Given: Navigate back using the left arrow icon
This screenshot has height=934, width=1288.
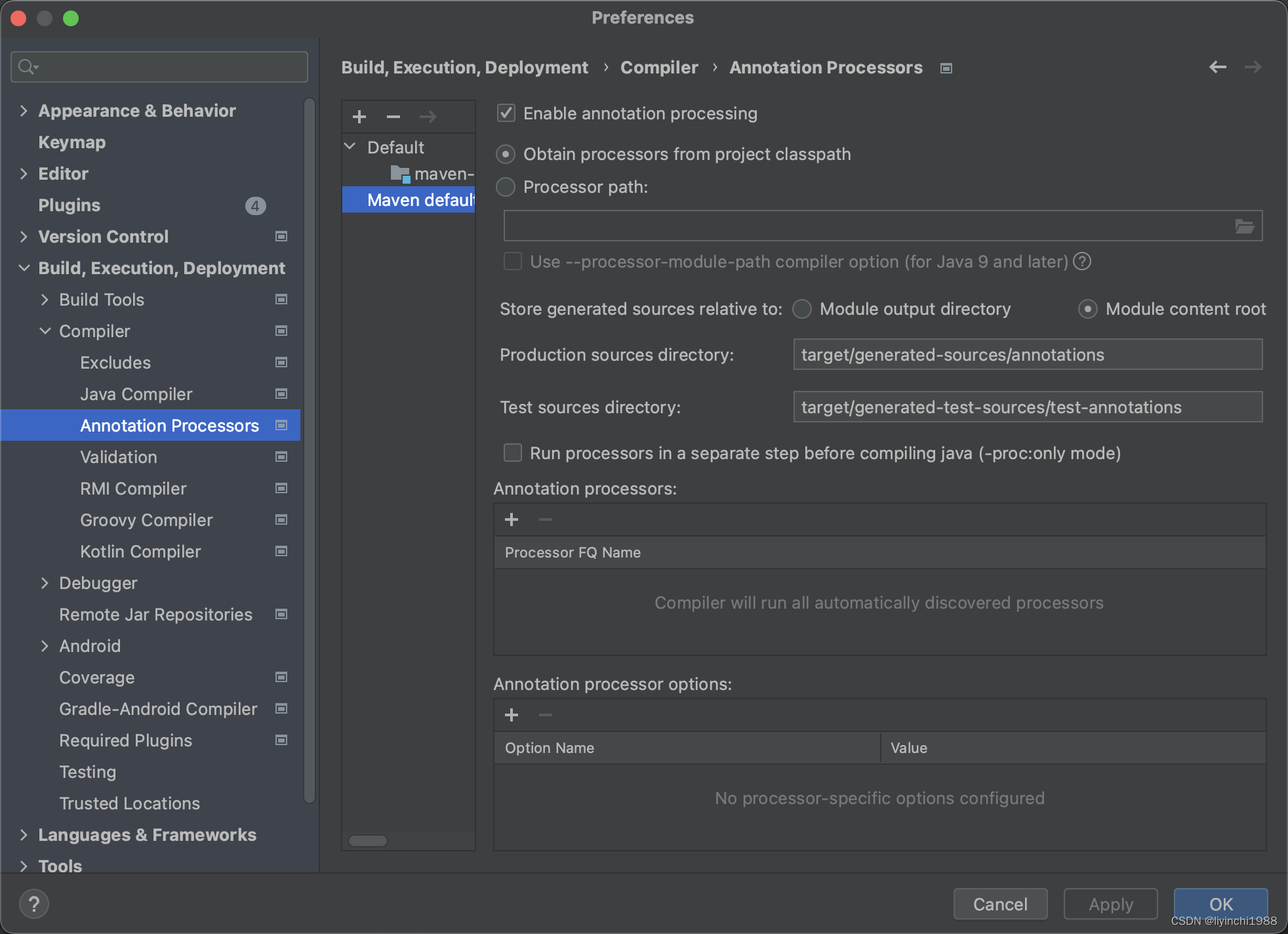Looking at the screenshot, I should 1218,67.
